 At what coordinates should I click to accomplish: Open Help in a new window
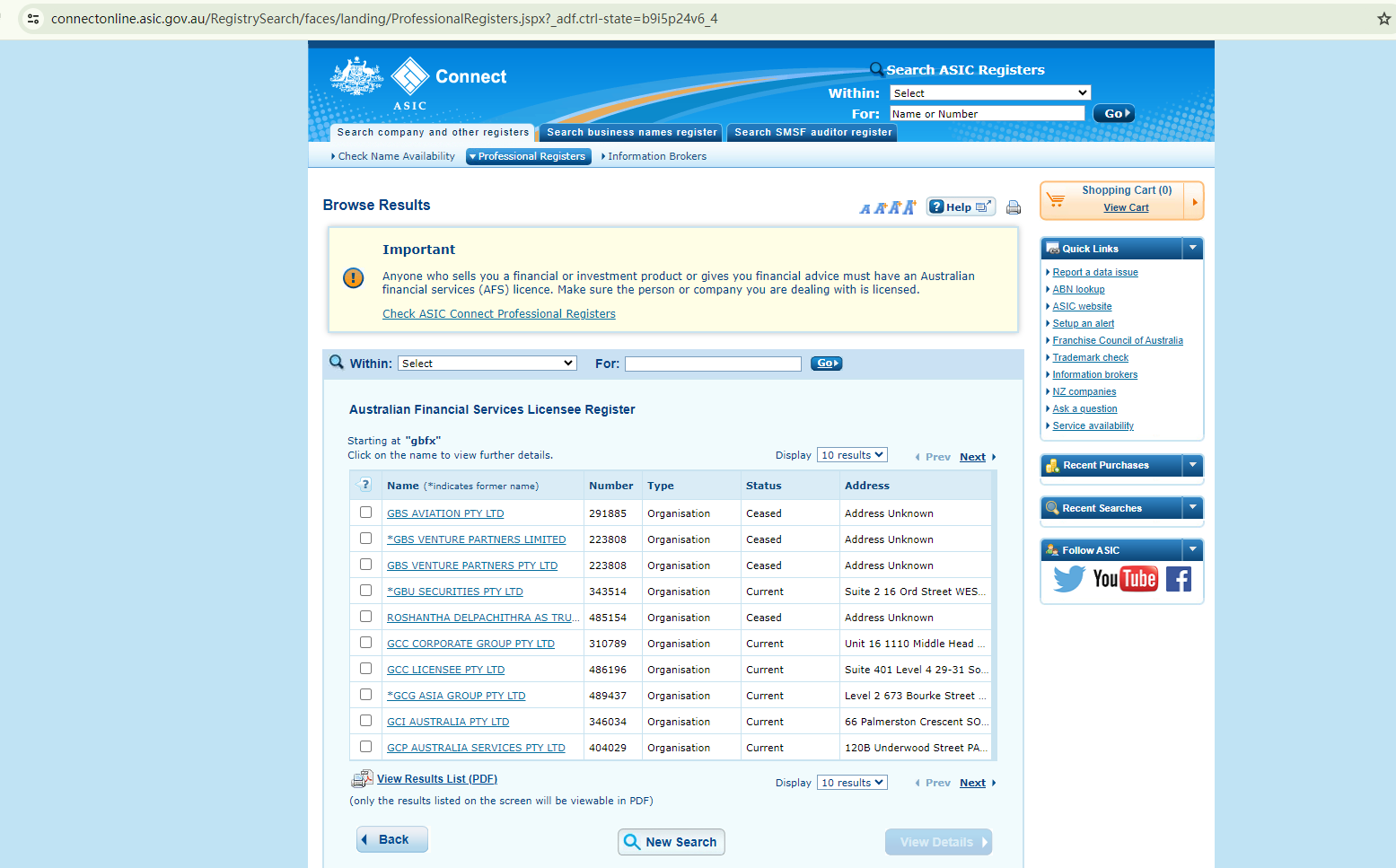(960, 207)
